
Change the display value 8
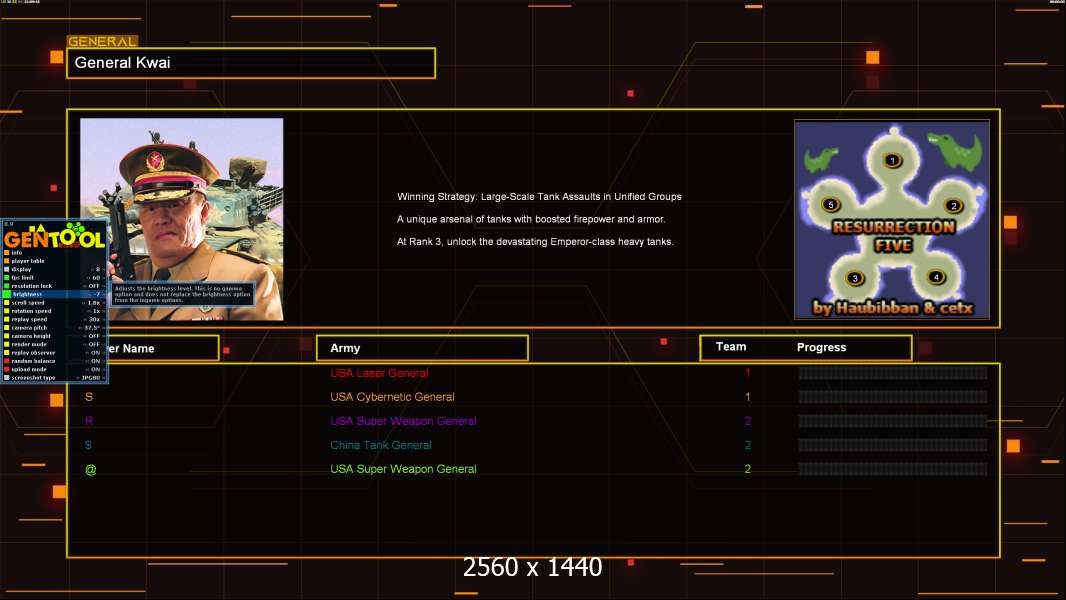(x=98, y=269)
